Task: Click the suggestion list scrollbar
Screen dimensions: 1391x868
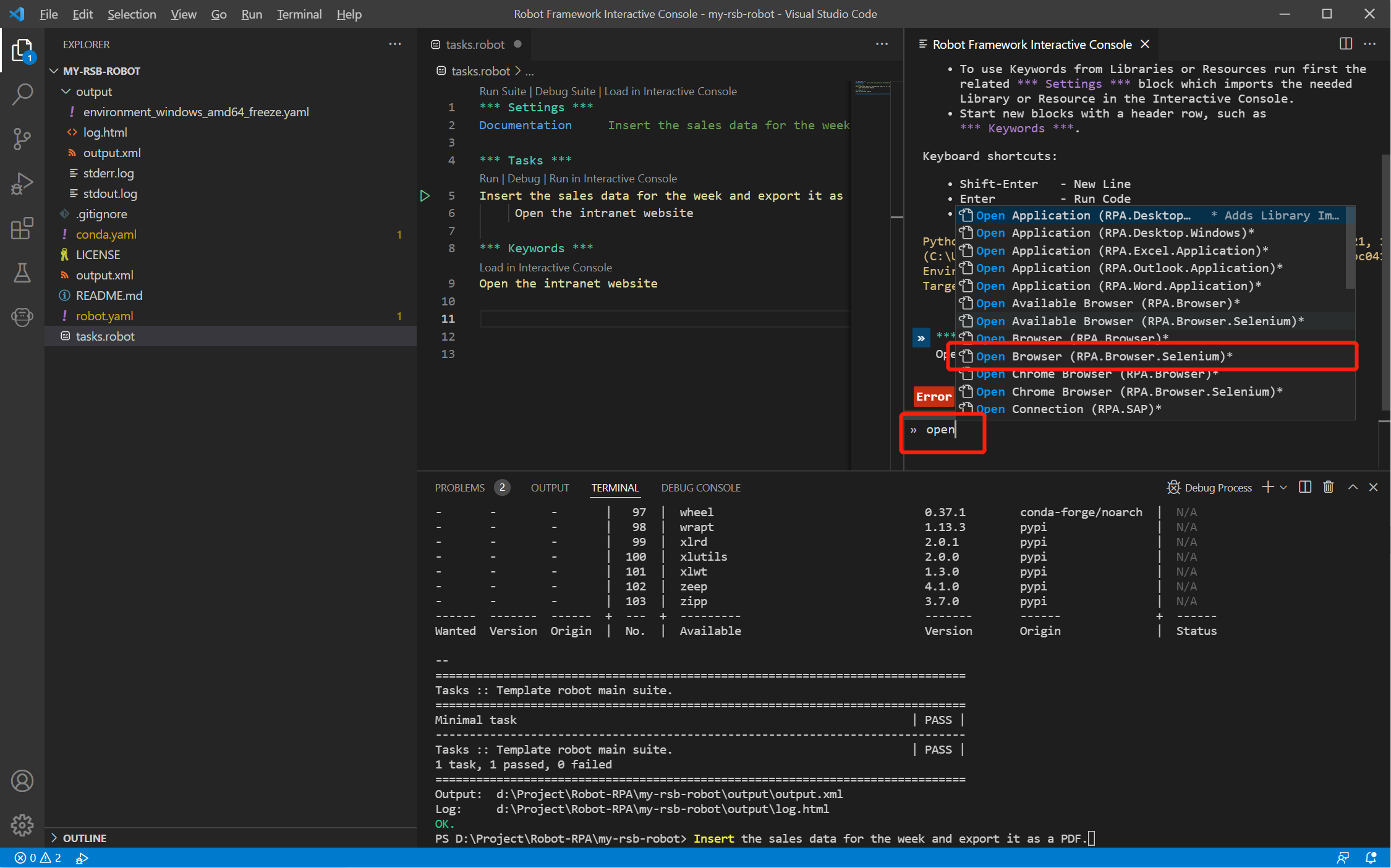Action: click(x=1350, y=247)
